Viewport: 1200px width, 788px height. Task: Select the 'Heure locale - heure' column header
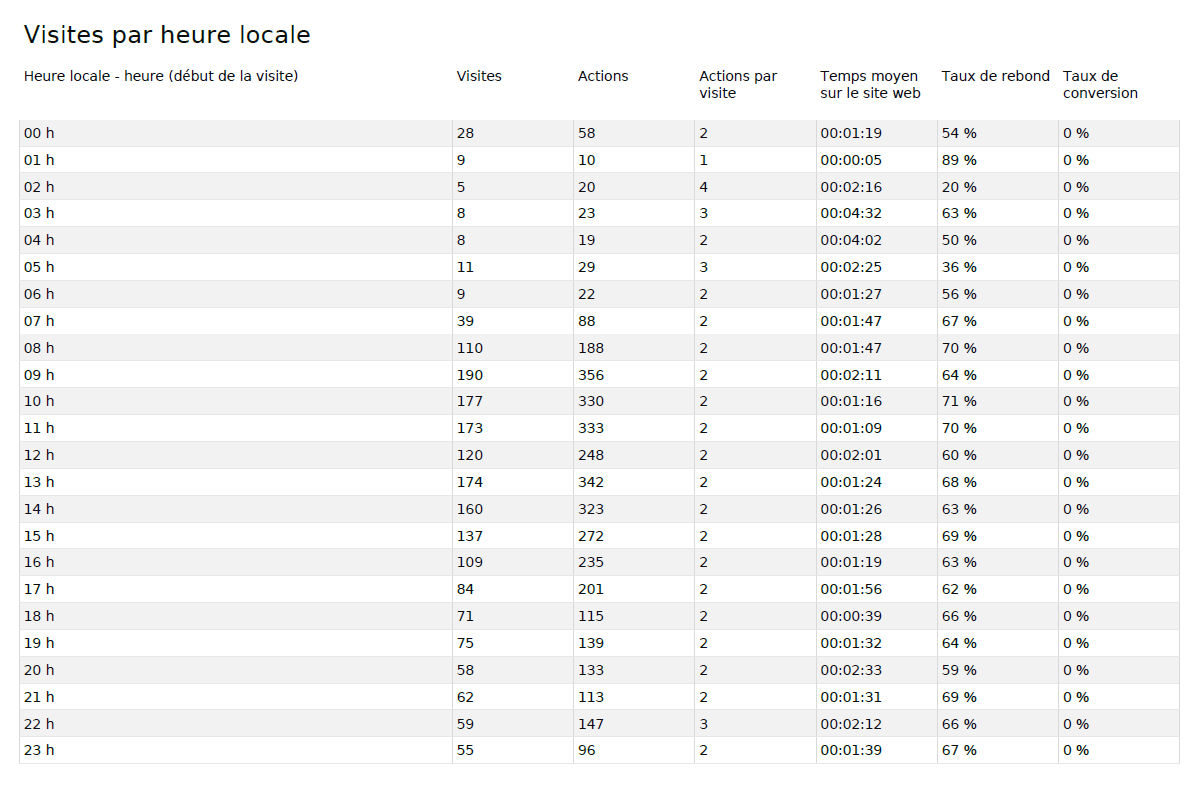click(x=161, y=76)
